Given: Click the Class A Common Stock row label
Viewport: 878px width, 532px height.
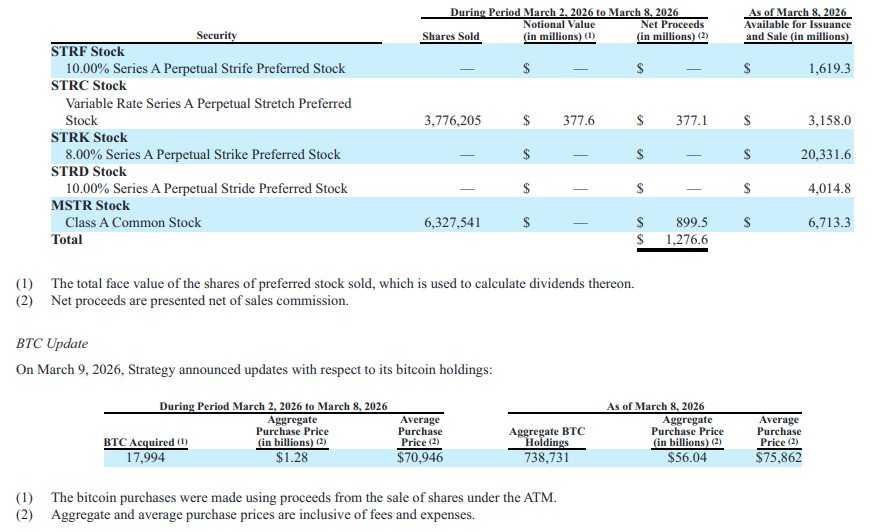Looking at the screenshot, I should pyautogui.click(x=133, y=223).
